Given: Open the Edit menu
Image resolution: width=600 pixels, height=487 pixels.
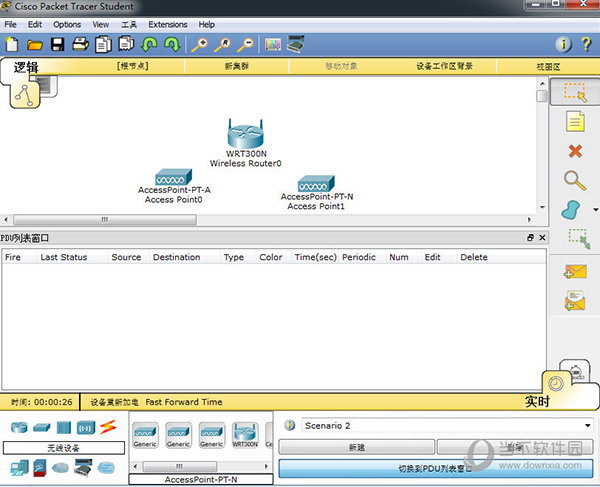Looking at the screenshot, I should click(x=35, y=24).
